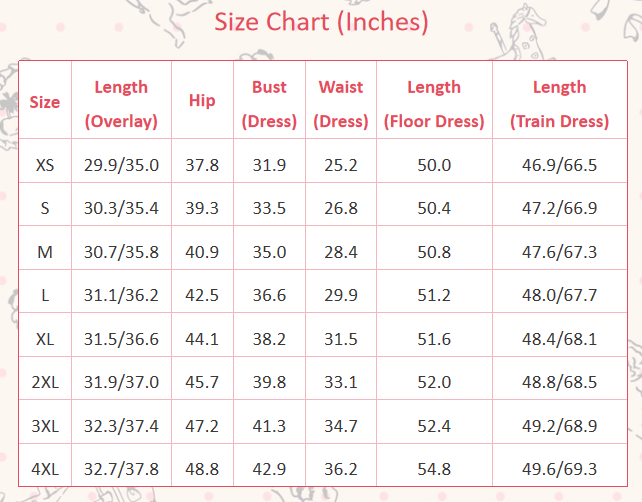642x502 pixels.
Task: Click the 3XL size row label
Action: pyautogui.click(x=45, y=426)
